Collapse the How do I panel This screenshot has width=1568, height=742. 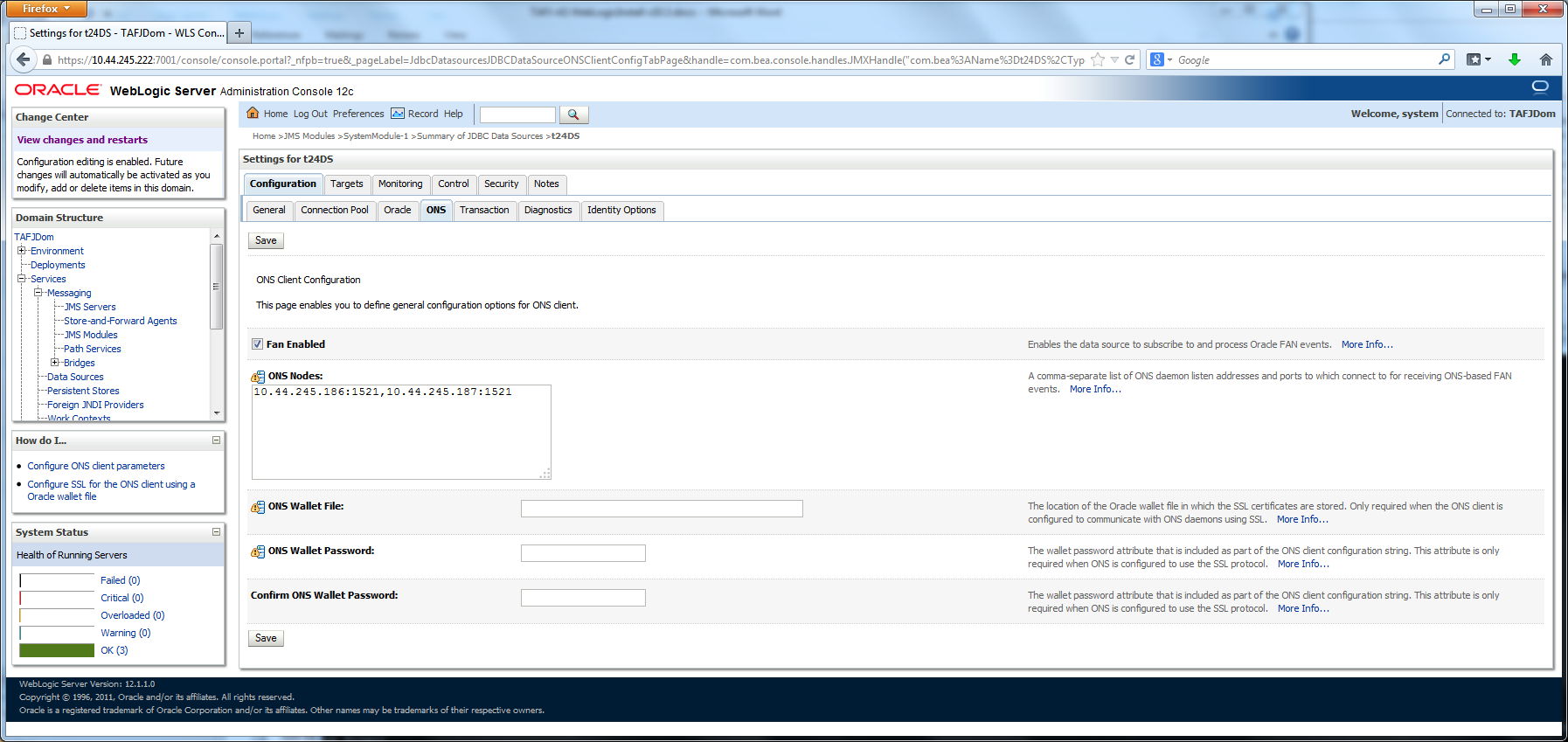tap(216, 440)
